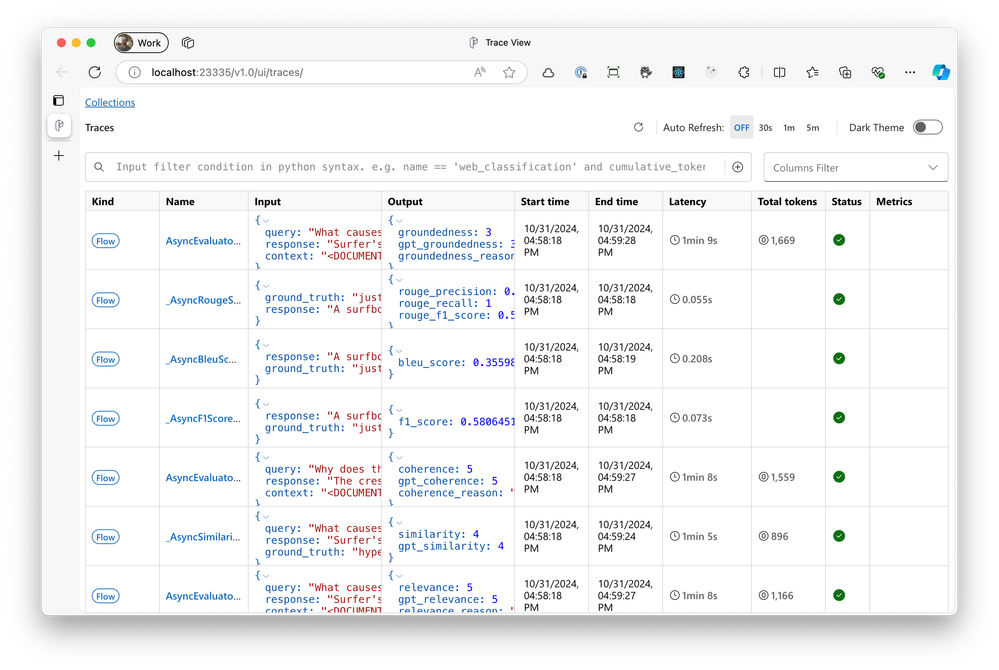Open split screen view icon

[x=779, y=73]
